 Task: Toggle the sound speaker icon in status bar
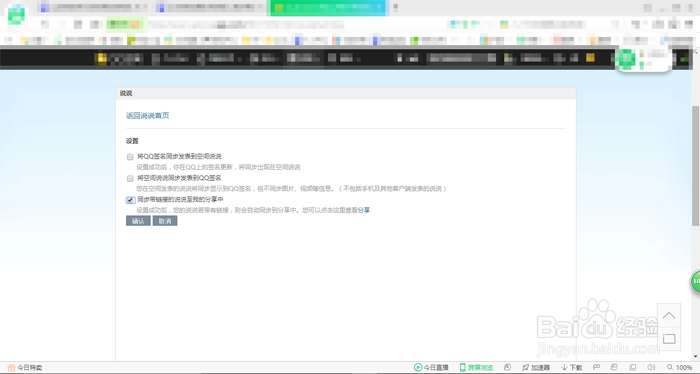click(x=651, y=367)
